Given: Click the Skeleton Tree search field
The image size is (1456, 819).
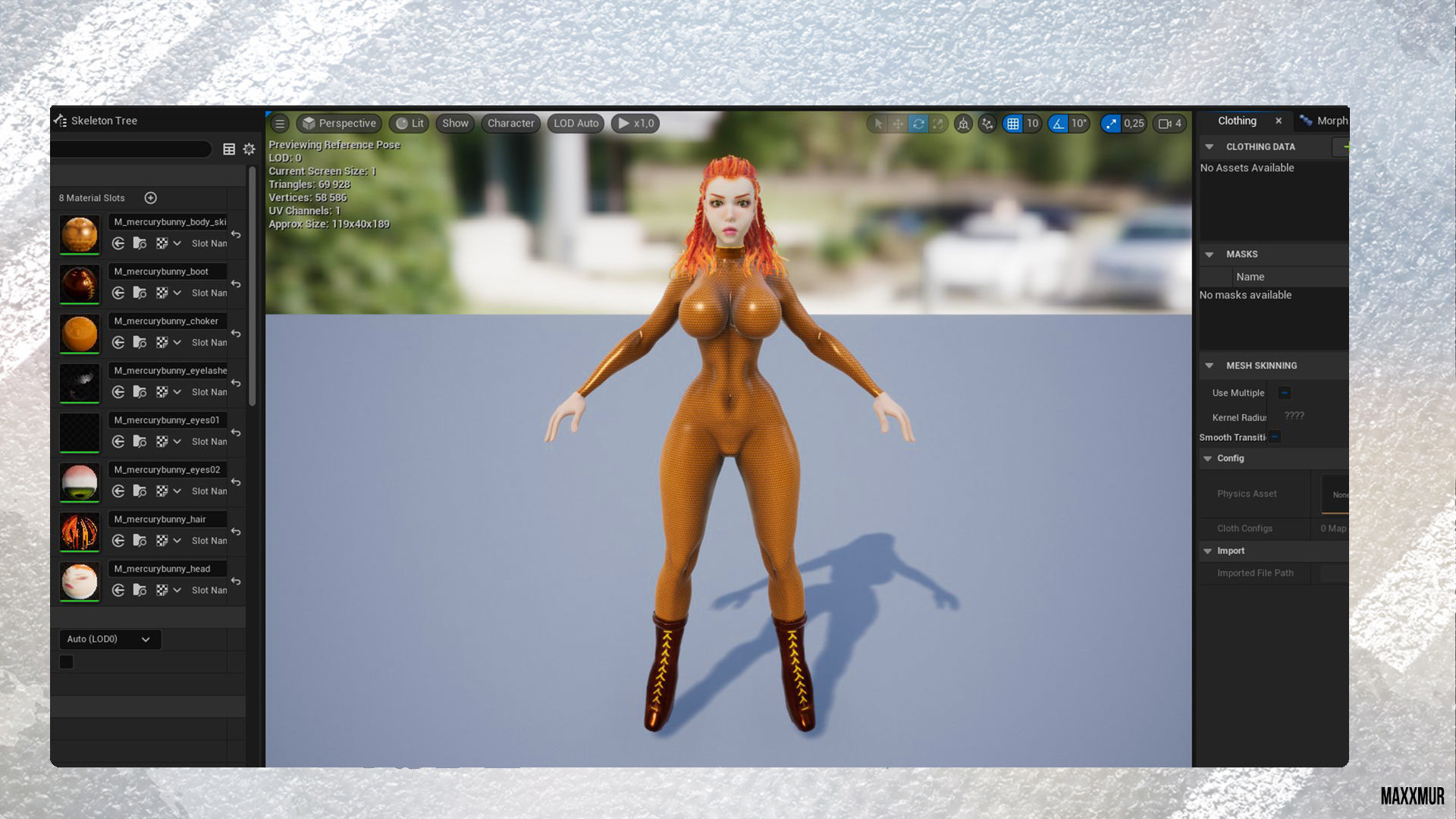Looking at the screenshot, I should point(132,149).
